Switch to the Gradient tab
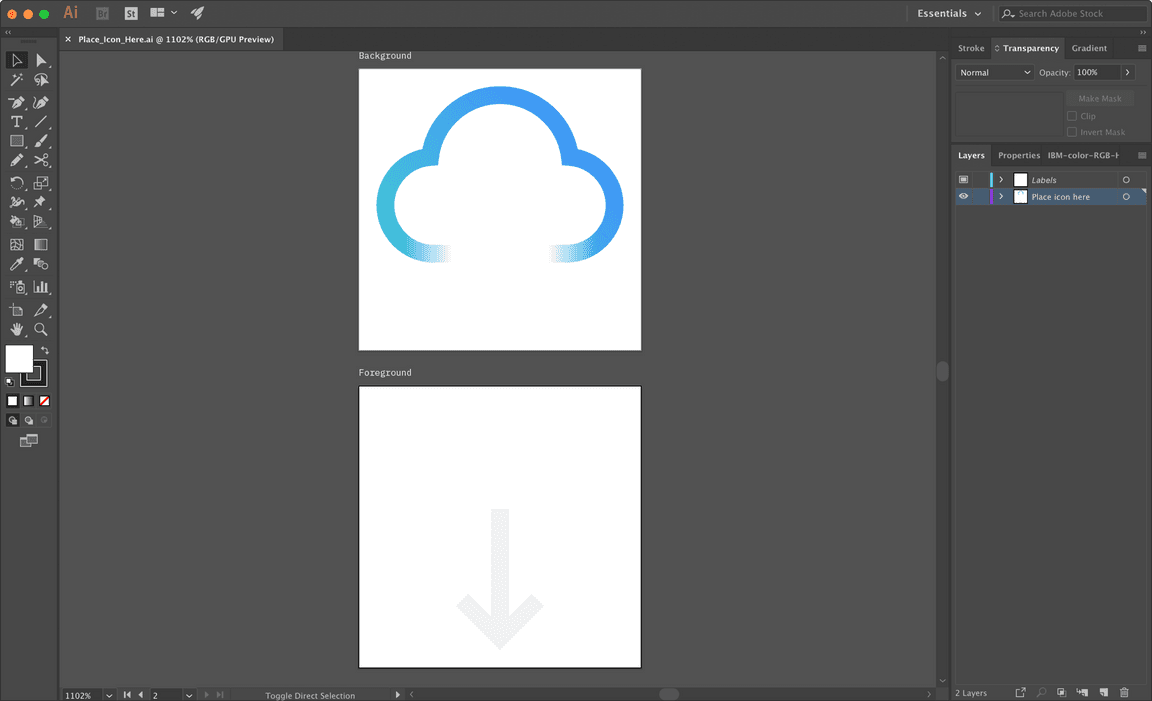This screenshot has width=1152, height=701. (x=1090, y=47)
